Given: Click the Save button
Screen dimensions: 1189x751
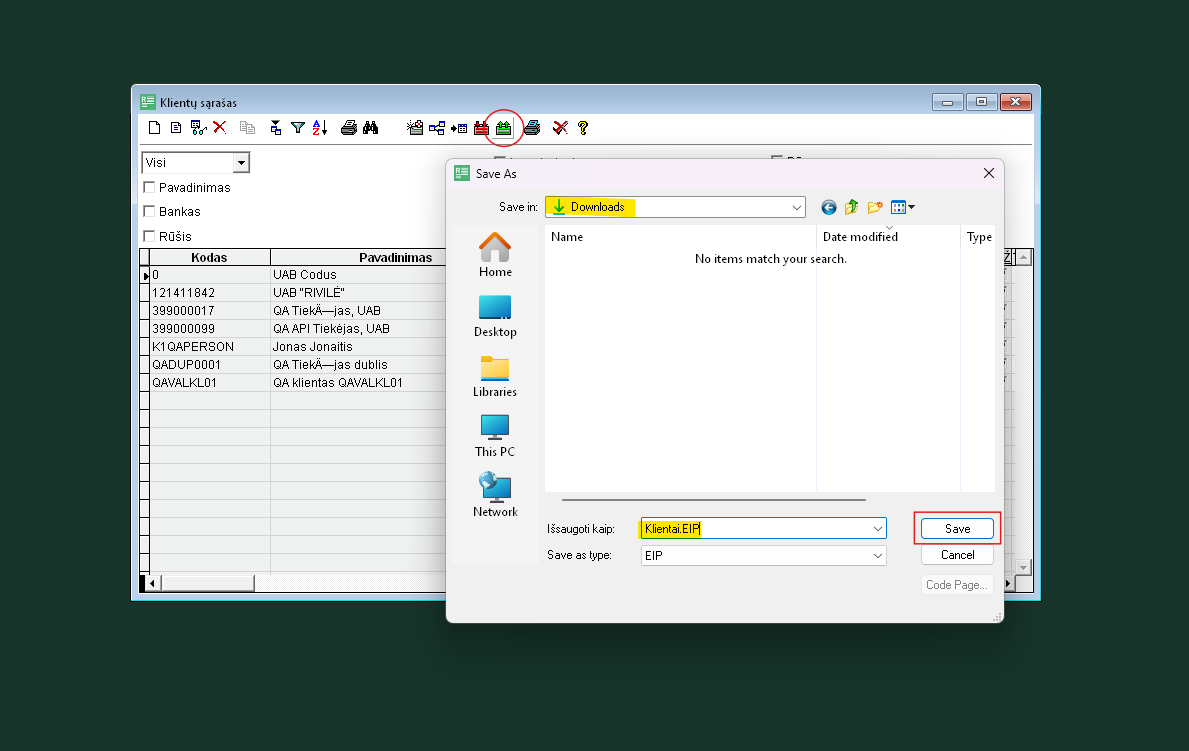Looking at the screenshot, I should pyautogui.click(x=957, y=529).
